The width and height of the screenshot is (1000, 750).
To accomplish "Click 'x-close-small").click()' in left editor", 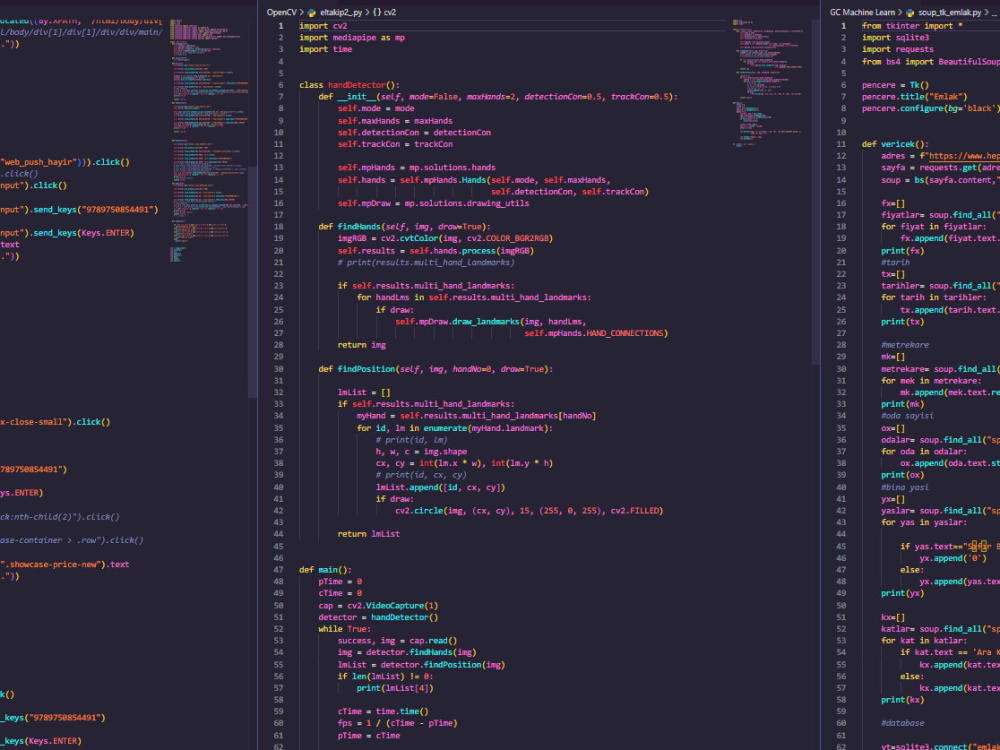I will [x=55, y=422].
